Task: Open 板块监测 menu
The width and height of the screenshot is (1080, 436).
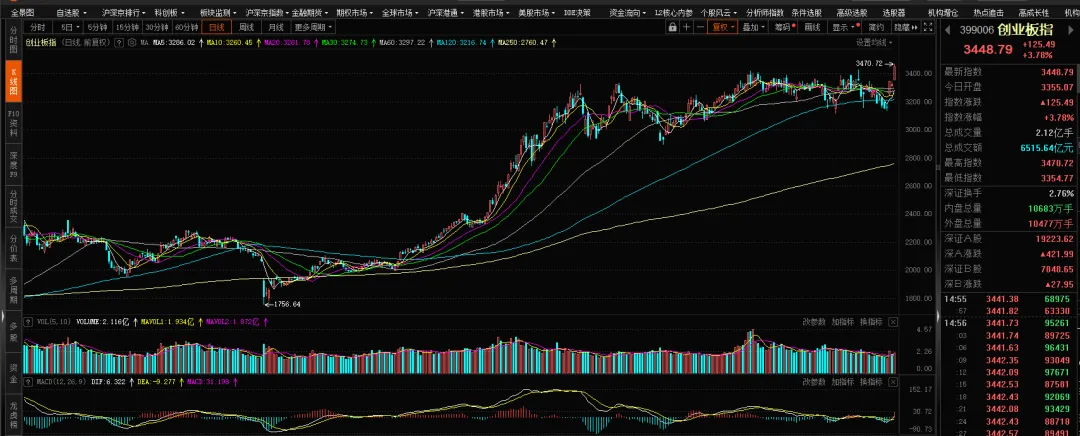Action: click(218, 12)
